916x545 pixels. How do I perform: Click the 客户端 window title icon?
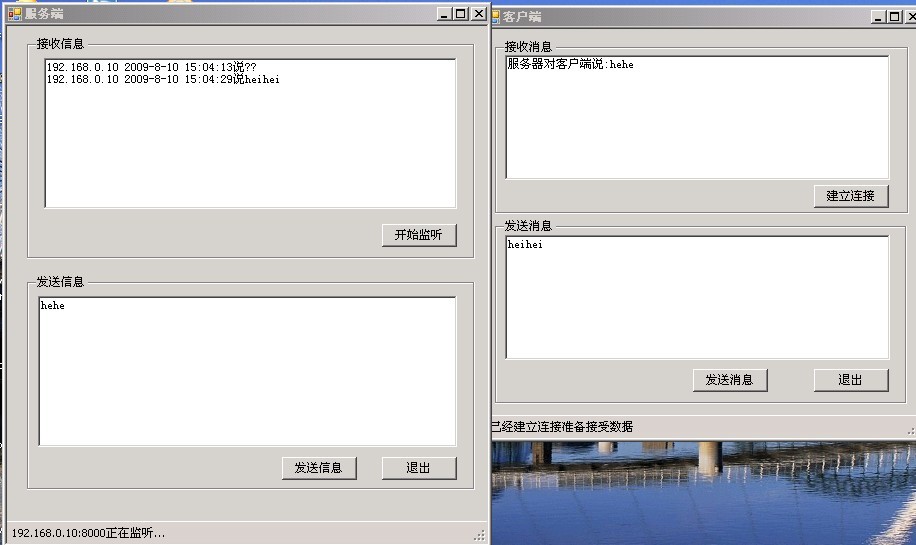click(x=496, y=16)
